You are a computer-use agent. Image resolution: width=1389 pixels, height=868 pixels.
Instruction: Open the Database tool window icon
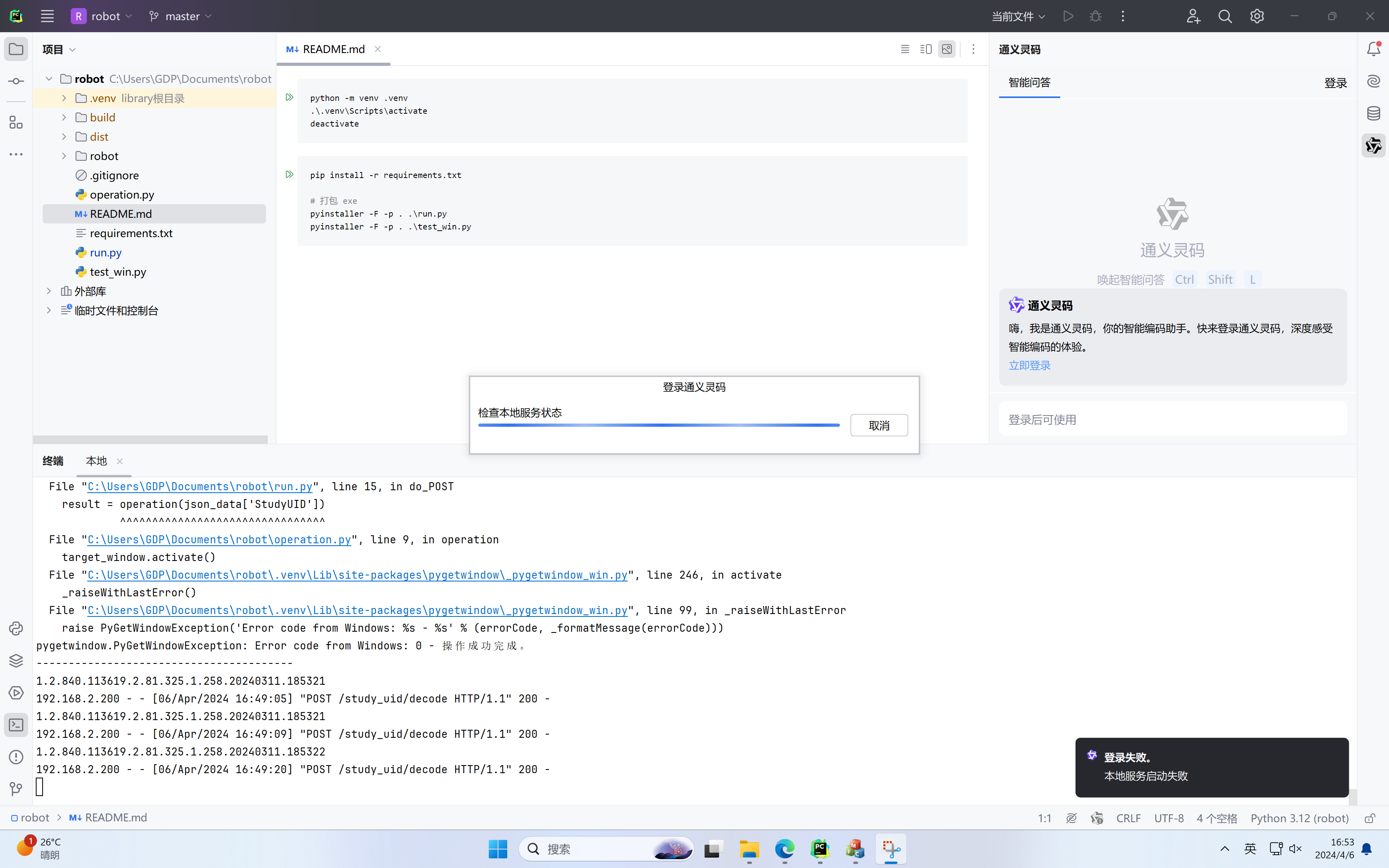tap(1373, 113)
